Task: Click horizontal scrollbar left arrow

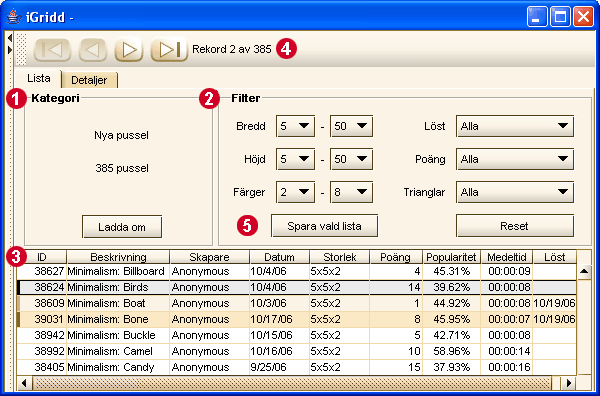Action: tap(25, 383)
